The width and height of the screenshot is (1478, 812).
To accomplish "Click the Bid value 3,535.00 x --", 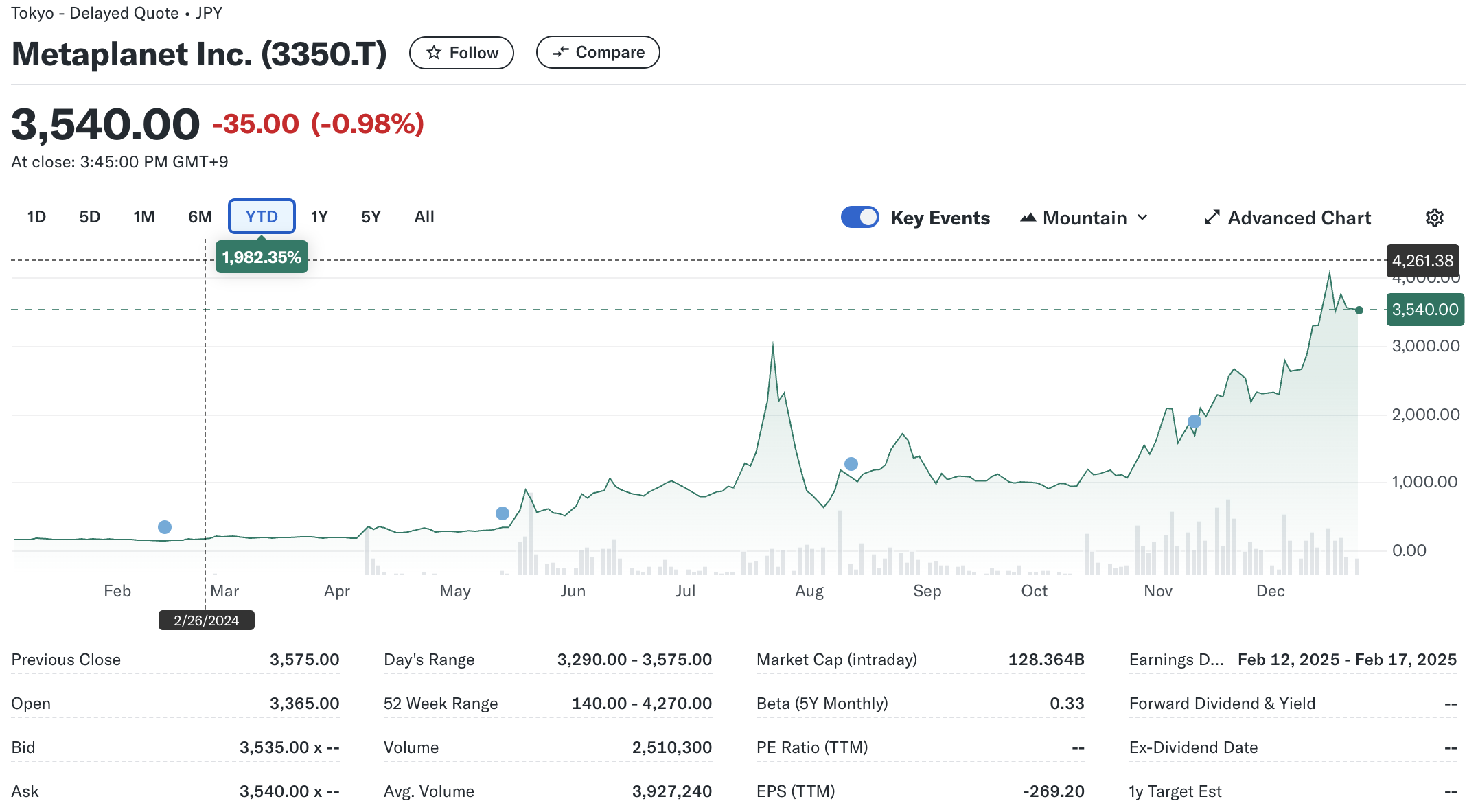I will click(x=289, y=747).
